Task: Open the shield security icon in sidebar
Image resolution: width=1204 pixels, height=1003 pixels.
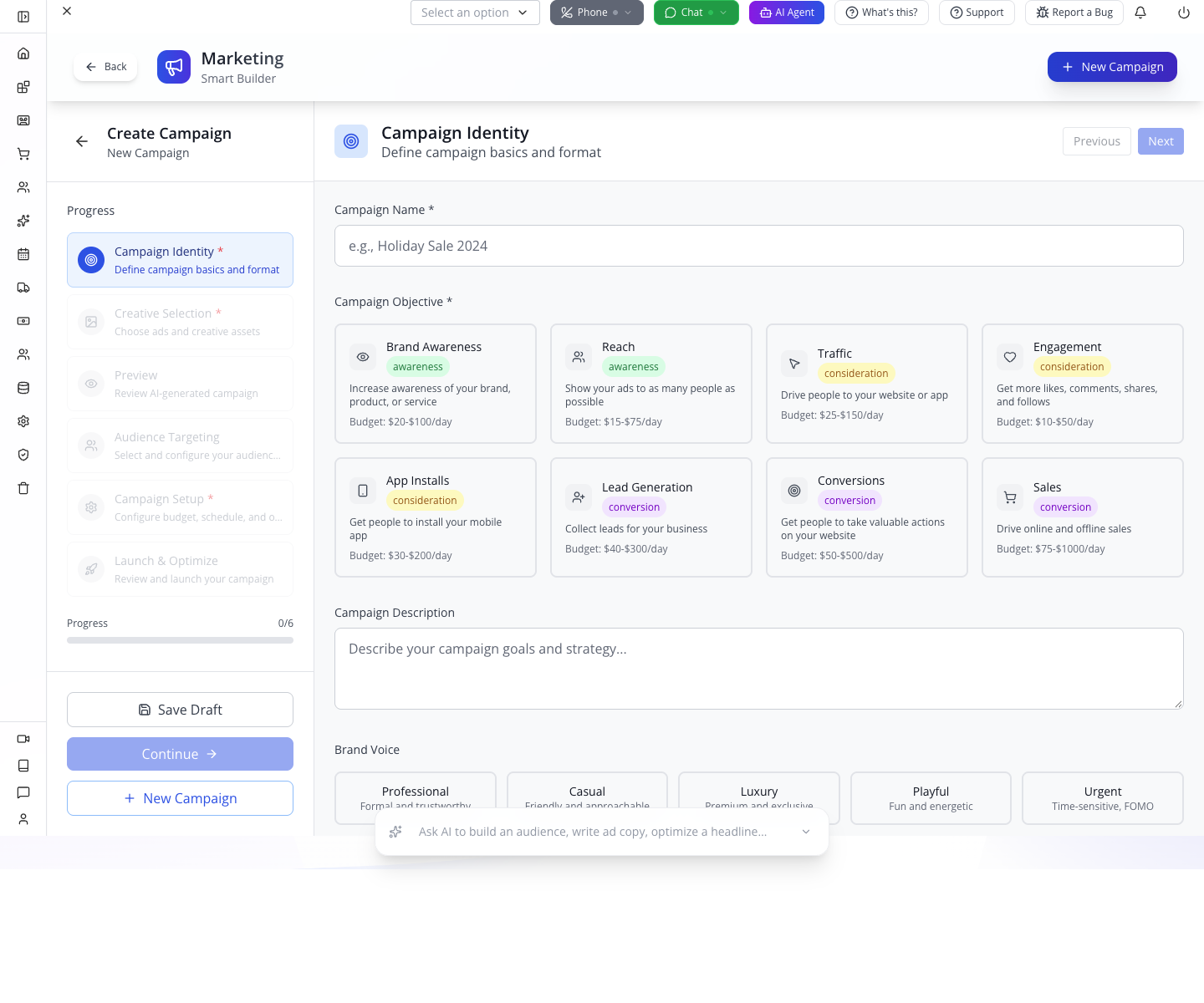Action: (23, 455)
